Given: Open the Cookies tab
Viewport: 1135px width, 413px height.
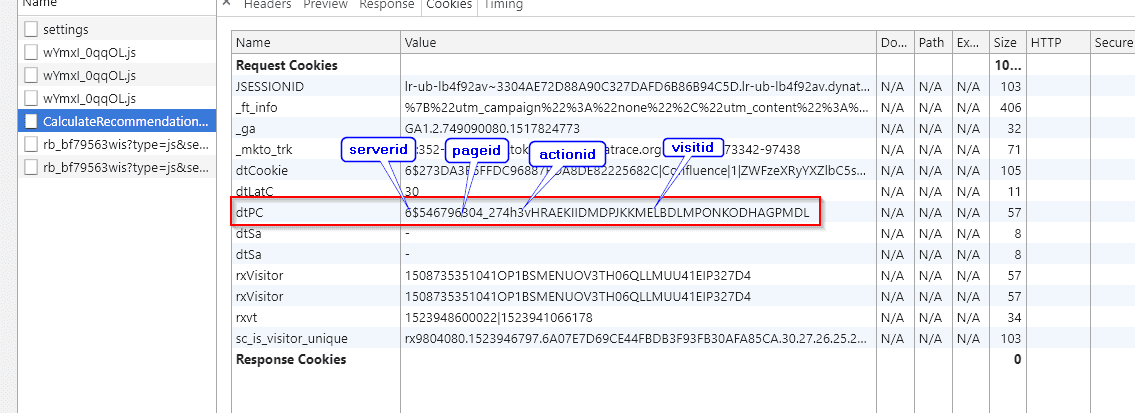Looking at the screenshot, I should (449, 4).
